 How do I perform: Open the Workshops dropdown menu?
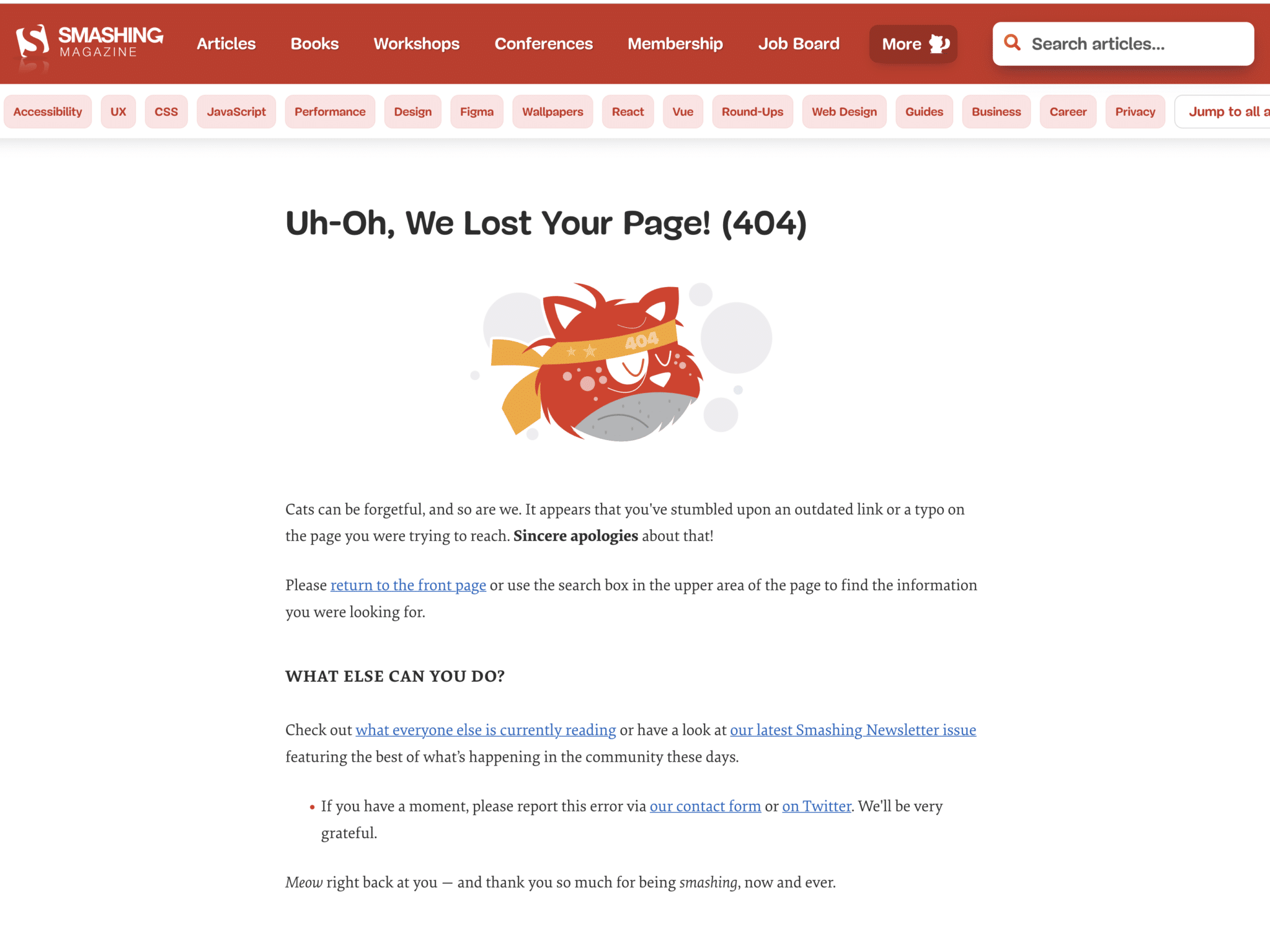tap(415, 43)
